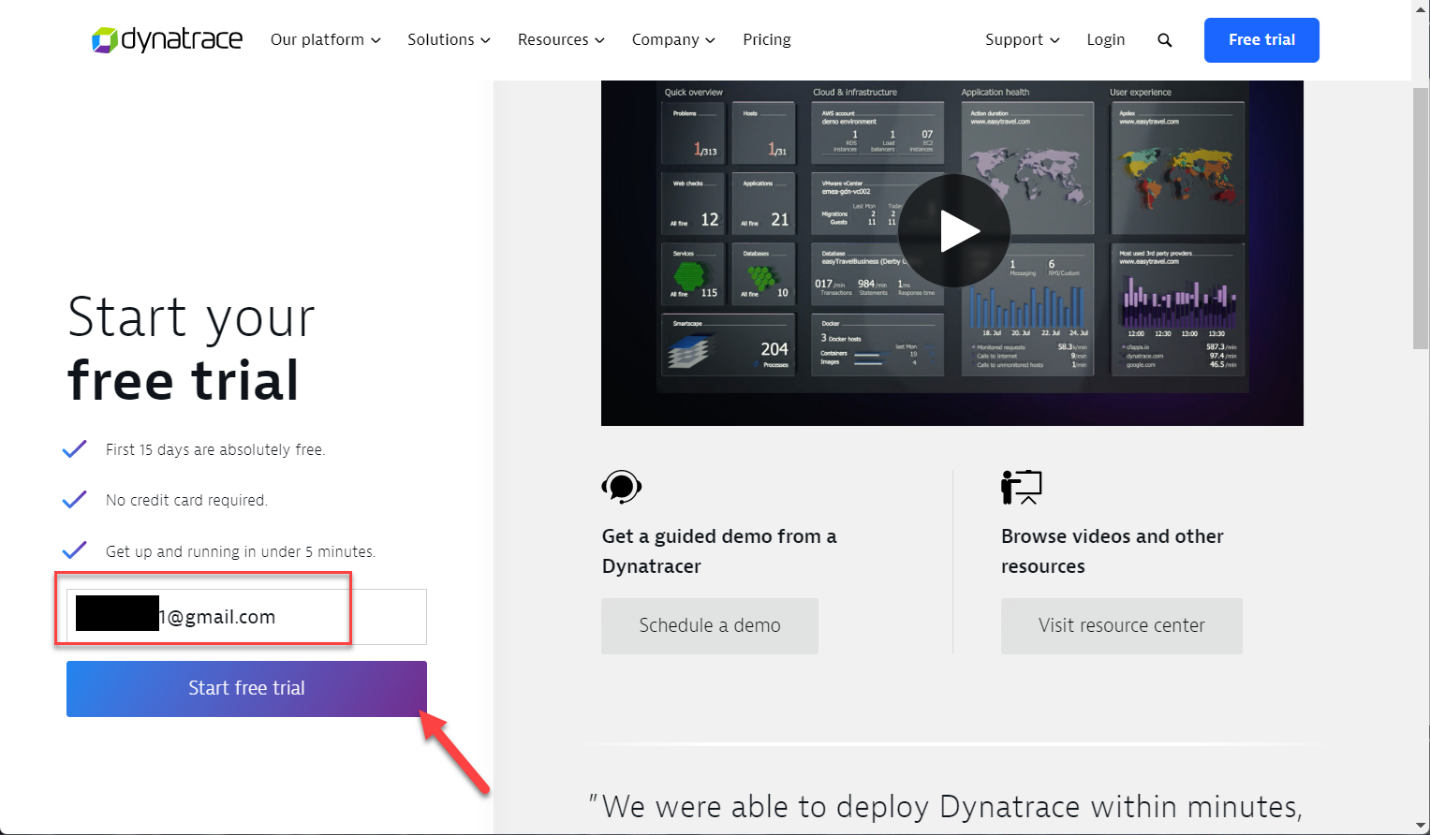Viewport: 1430px width, 835px height.
Task: Expand the Our platform menu
Action: pos(325,40)
